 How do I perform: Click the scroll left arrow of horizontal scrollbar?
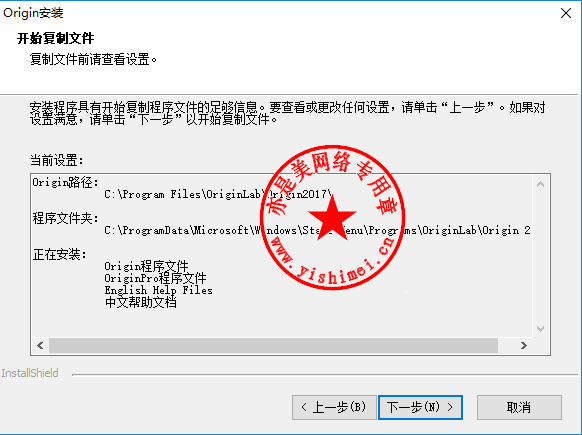coord(40,346)
